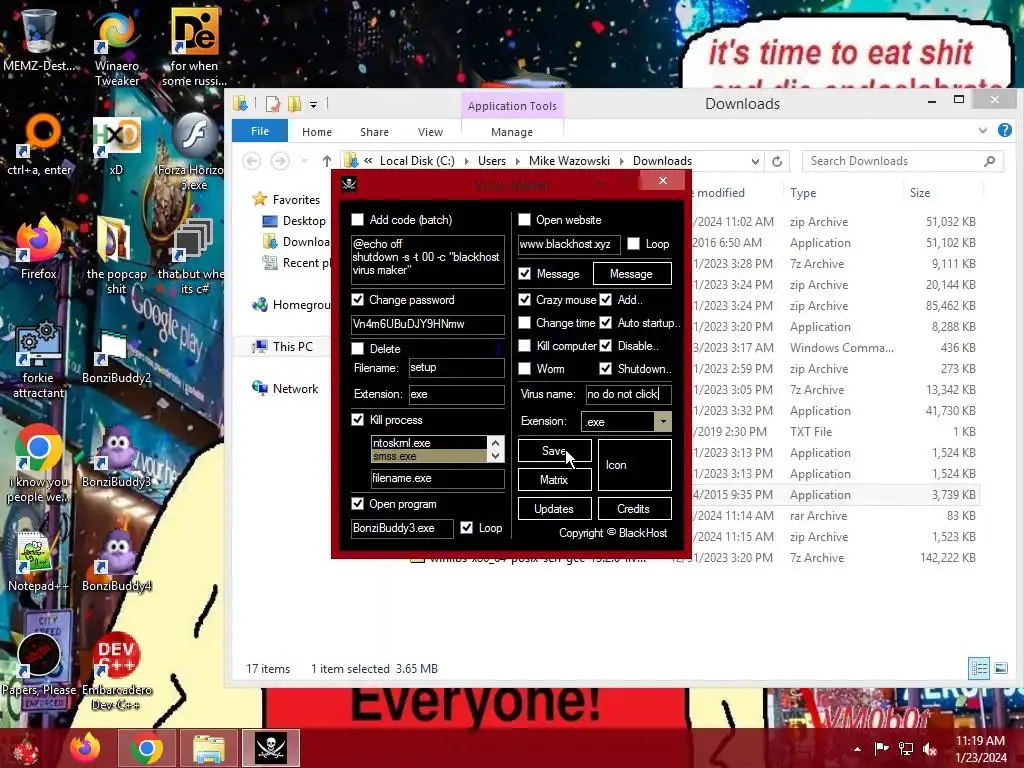The width and height of the screenshot is (1024, 768).
Task: Tick the Kill computer checkbox
Action: pyautogui.click(x=524, y=345)
